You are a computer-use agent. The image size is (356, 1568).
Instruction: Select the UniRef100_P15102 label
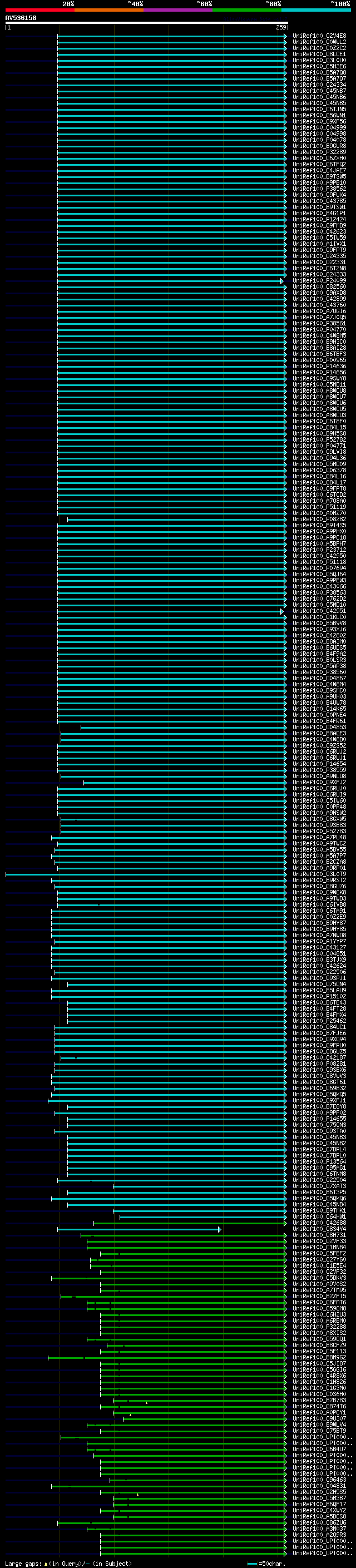(319, 996)
